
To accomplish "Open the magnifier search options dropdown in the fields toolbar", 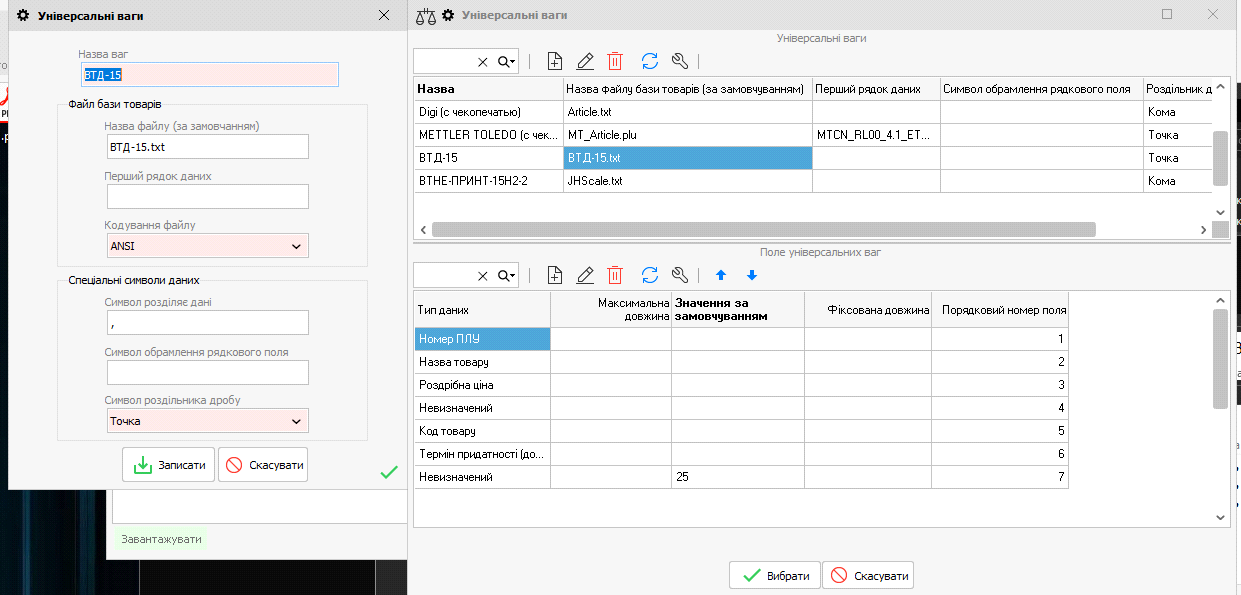I will point(507,275).
